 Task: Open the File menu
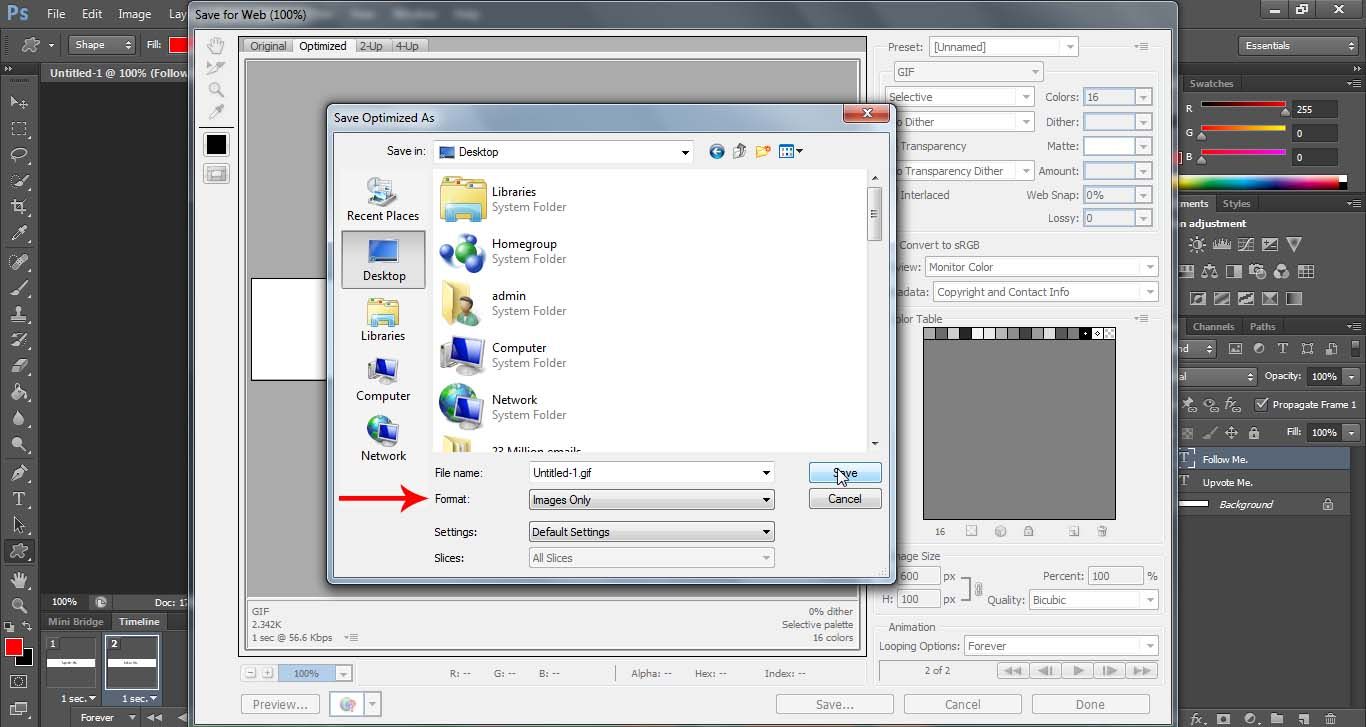pyautogui.click(x=56, y=14)
